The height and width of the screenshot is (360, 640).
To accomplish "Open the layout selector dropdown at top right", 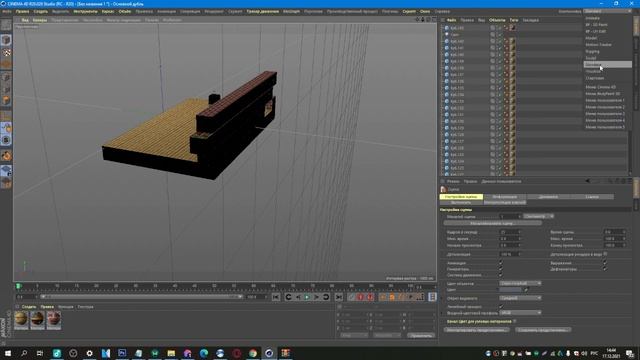I will [607, 11].
